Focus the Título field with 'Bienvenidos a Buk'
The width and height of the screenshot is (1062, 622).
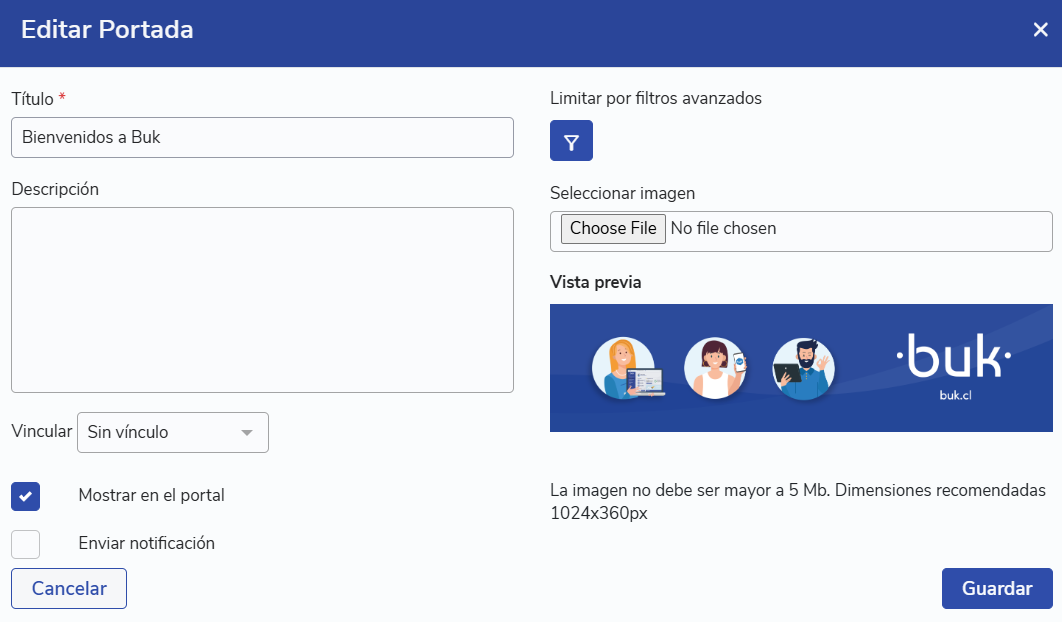click(x=262, y=138)
